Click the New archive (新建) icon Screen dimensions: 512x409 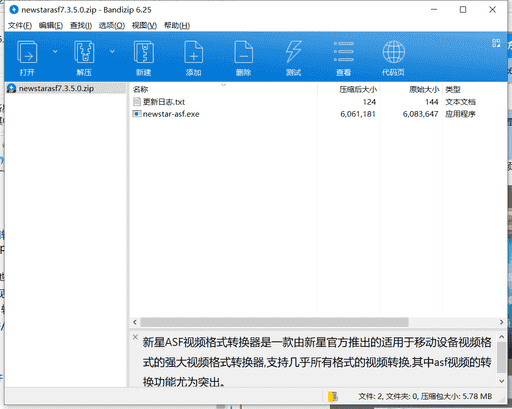(x=144, y=52)
